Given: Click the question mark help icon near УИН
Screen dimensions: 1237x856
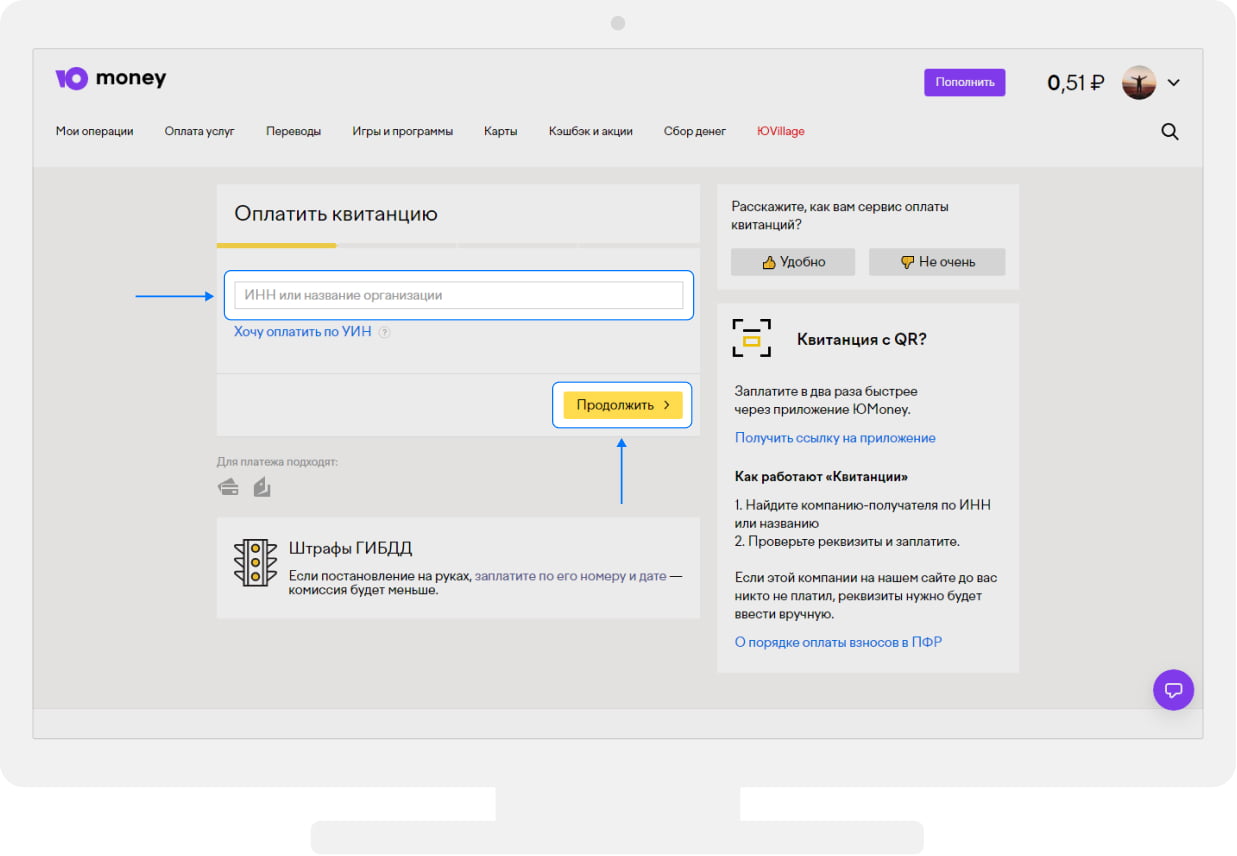Looking at the screenshot, I should click(384, 332).
